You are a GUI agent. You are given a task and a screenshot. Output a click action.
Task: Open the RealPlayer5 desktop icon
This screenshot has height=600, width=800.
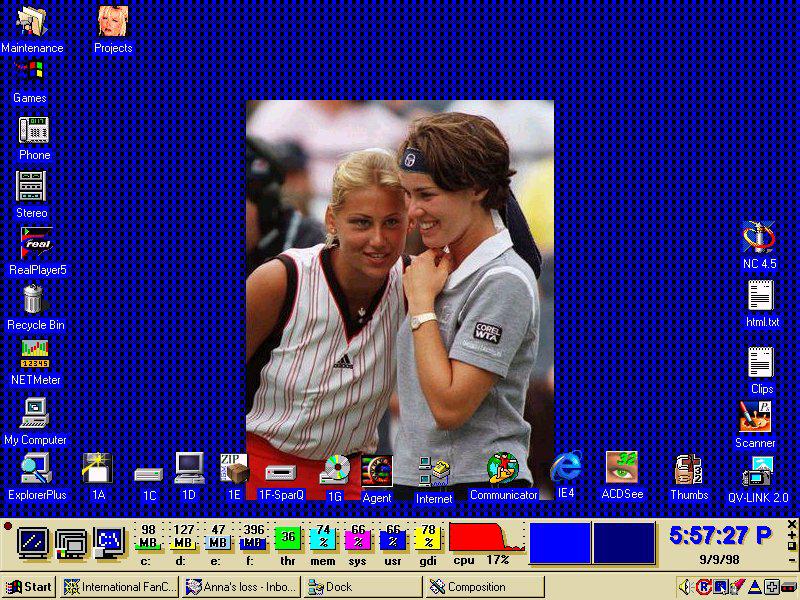point(36,244)
